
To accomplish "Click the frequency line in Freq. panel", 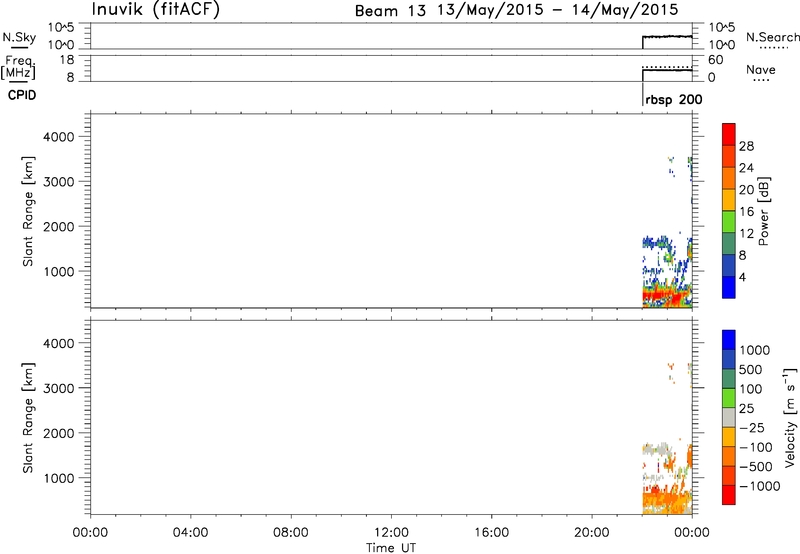I will (667, 70).
